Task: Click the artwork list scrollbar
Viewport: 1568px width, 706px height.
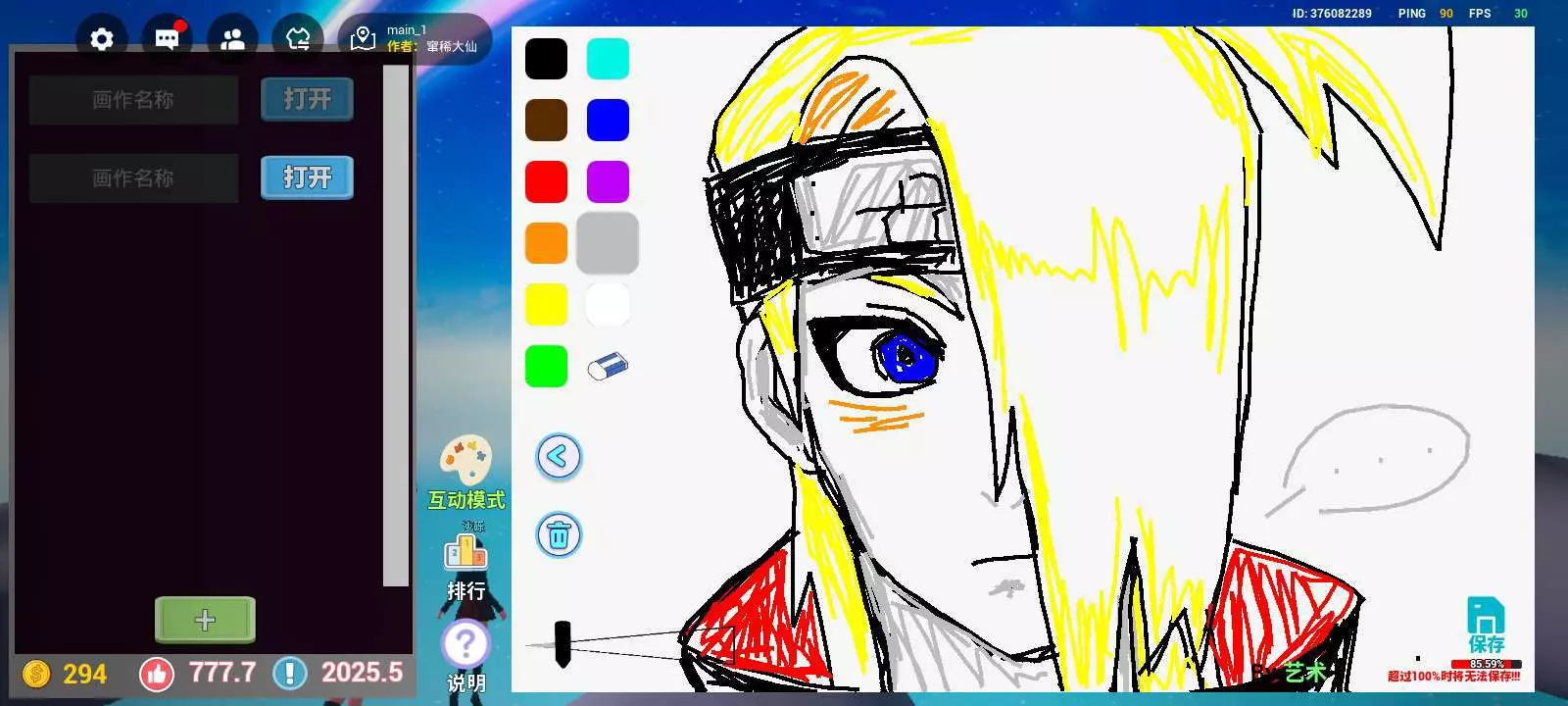Action: [x=396, y=324]
